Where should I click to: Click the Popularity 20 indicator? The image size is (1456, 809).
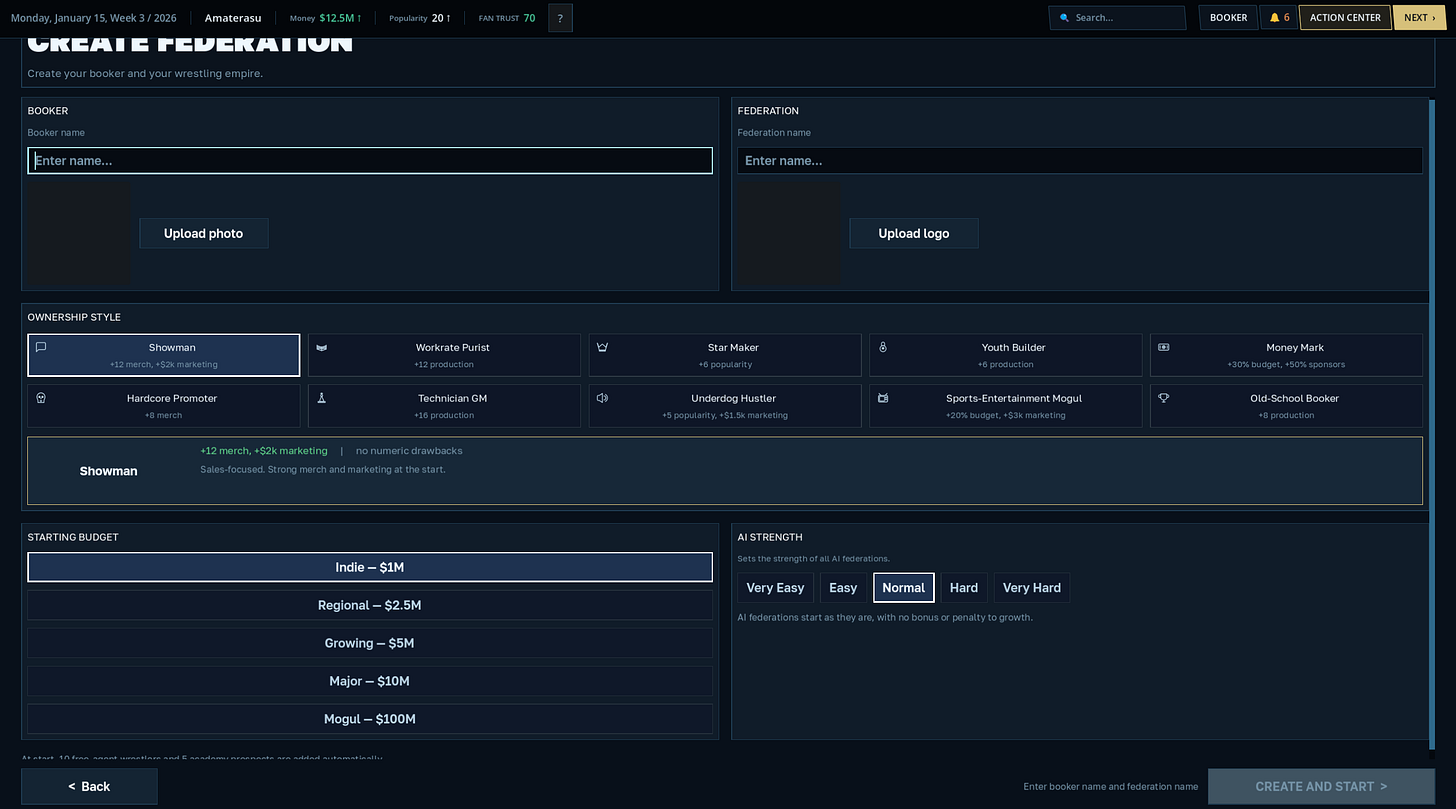point(420,18)
